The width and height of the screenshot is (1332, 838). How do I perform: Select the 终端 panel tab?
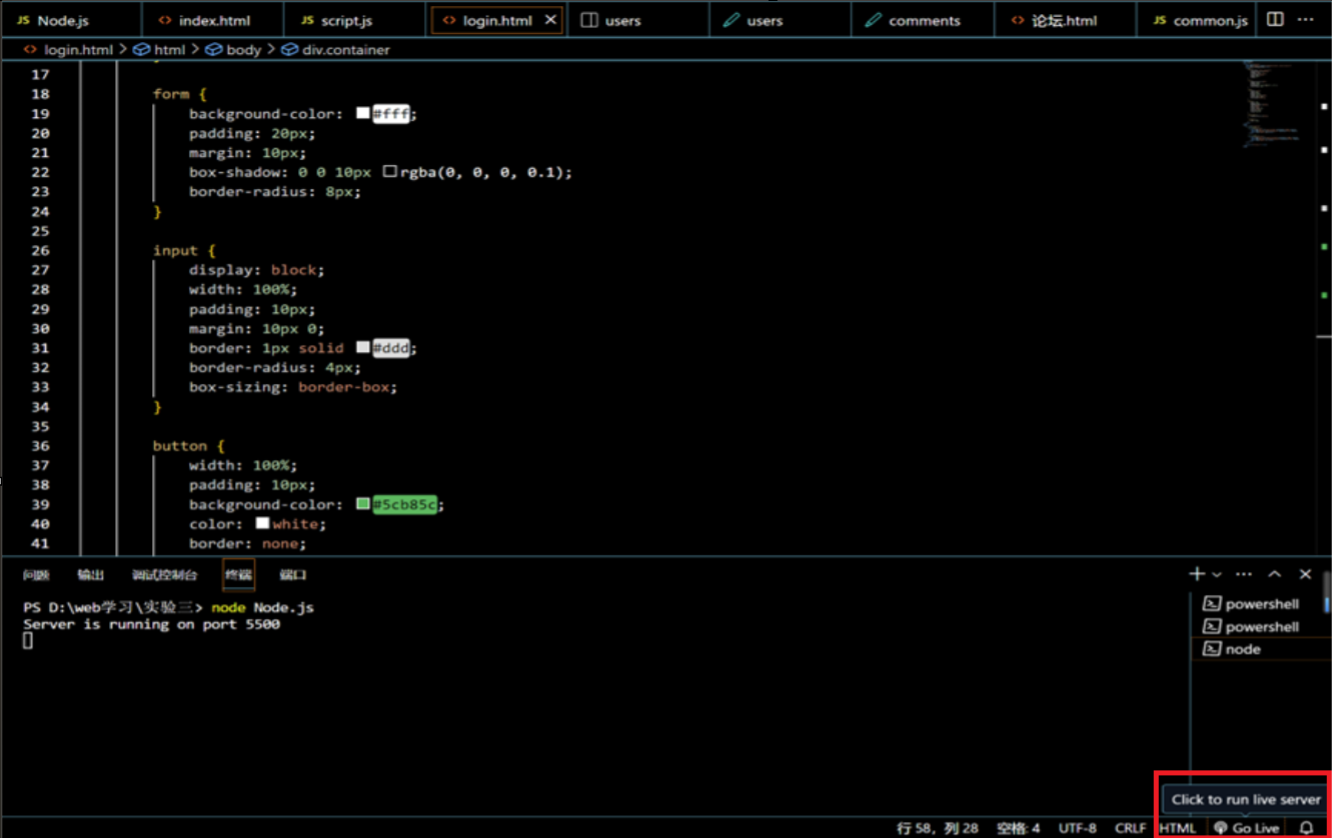[238, 575]
